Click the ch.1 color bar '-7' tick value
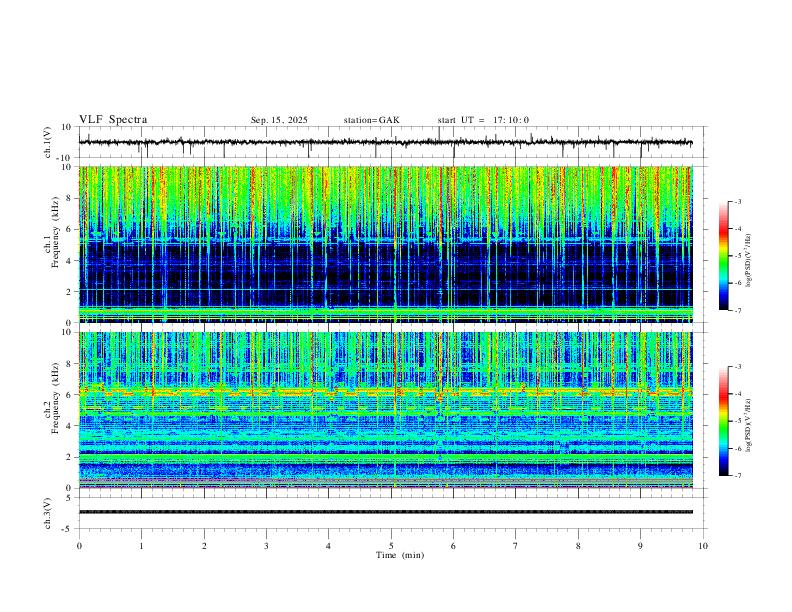 click(x=737, y=311)
